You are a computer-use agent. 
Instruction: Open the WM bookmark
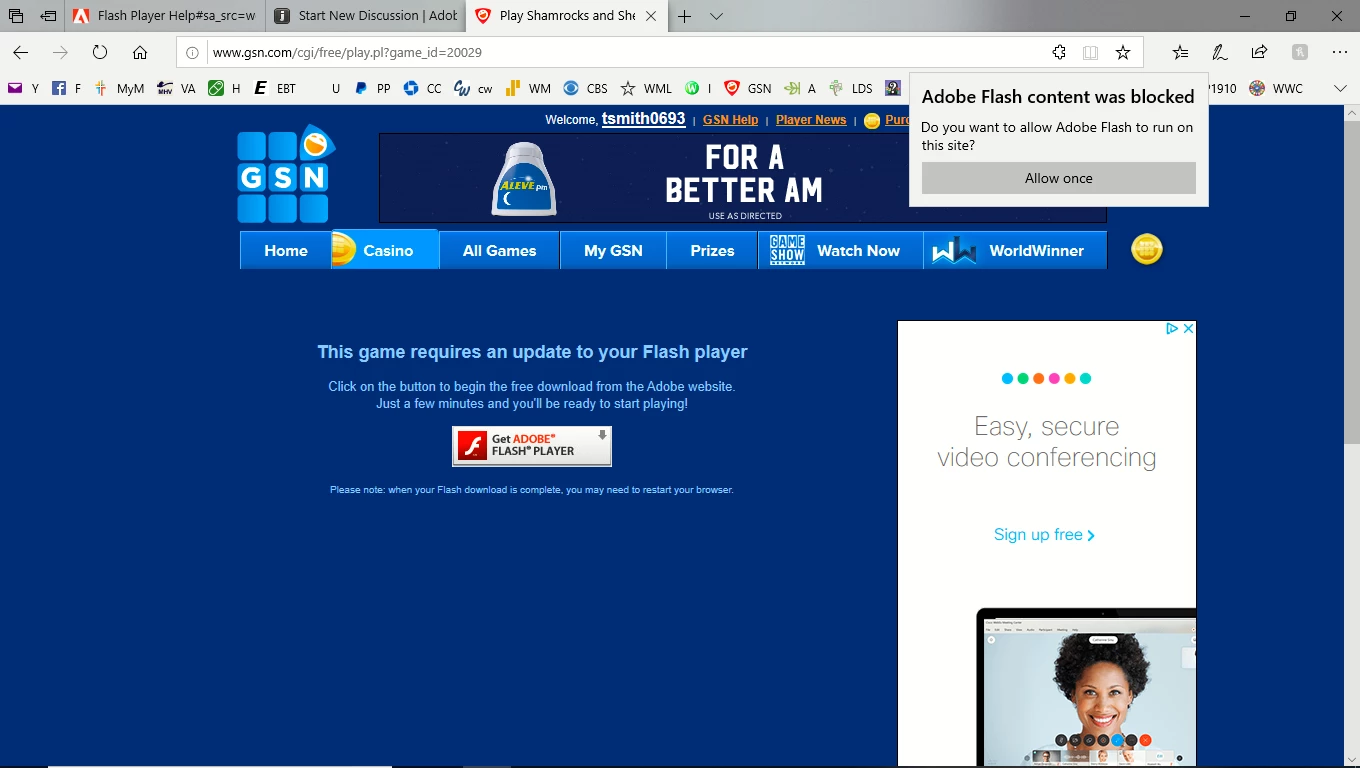click(527, 88)
